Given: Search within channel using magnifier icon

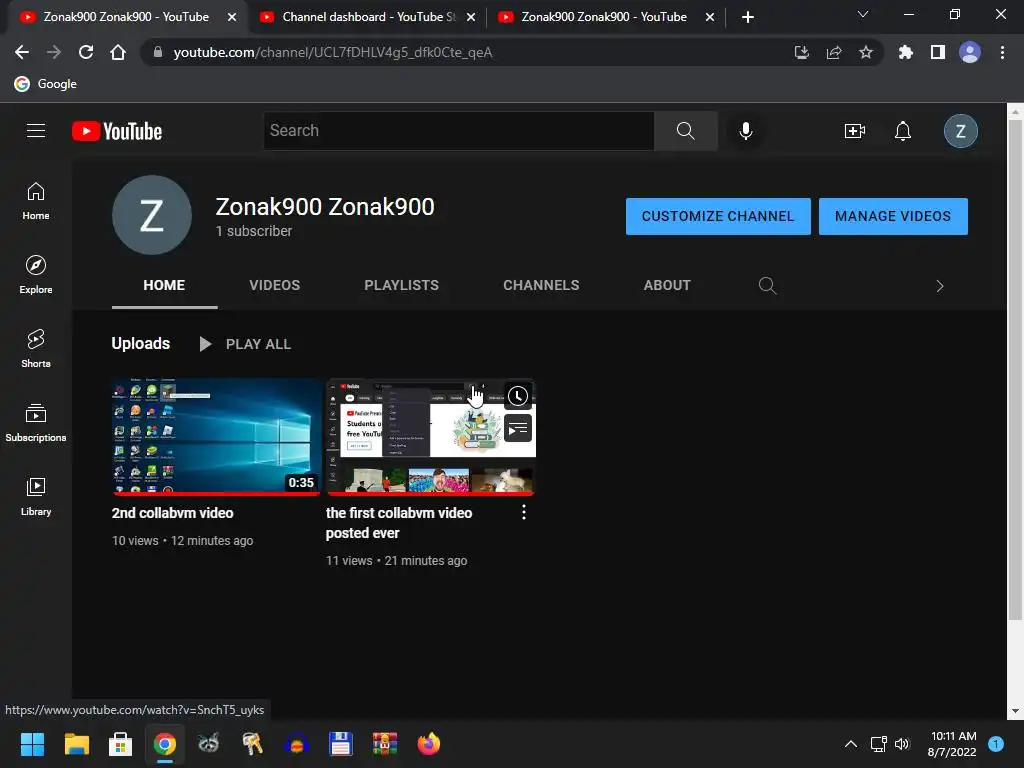Looking at the screenshot, I should 767,285.
